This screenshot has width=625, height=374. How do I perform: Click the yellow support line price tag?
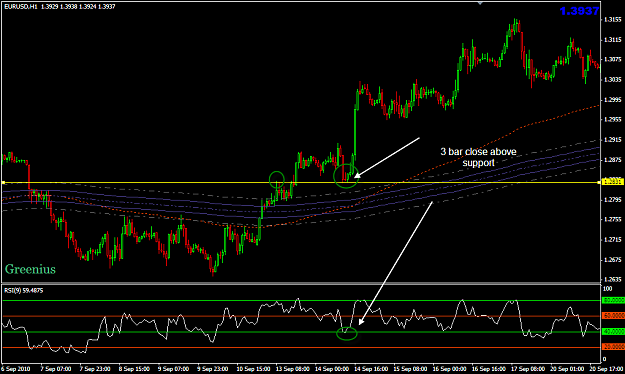(x=613, y=182)
